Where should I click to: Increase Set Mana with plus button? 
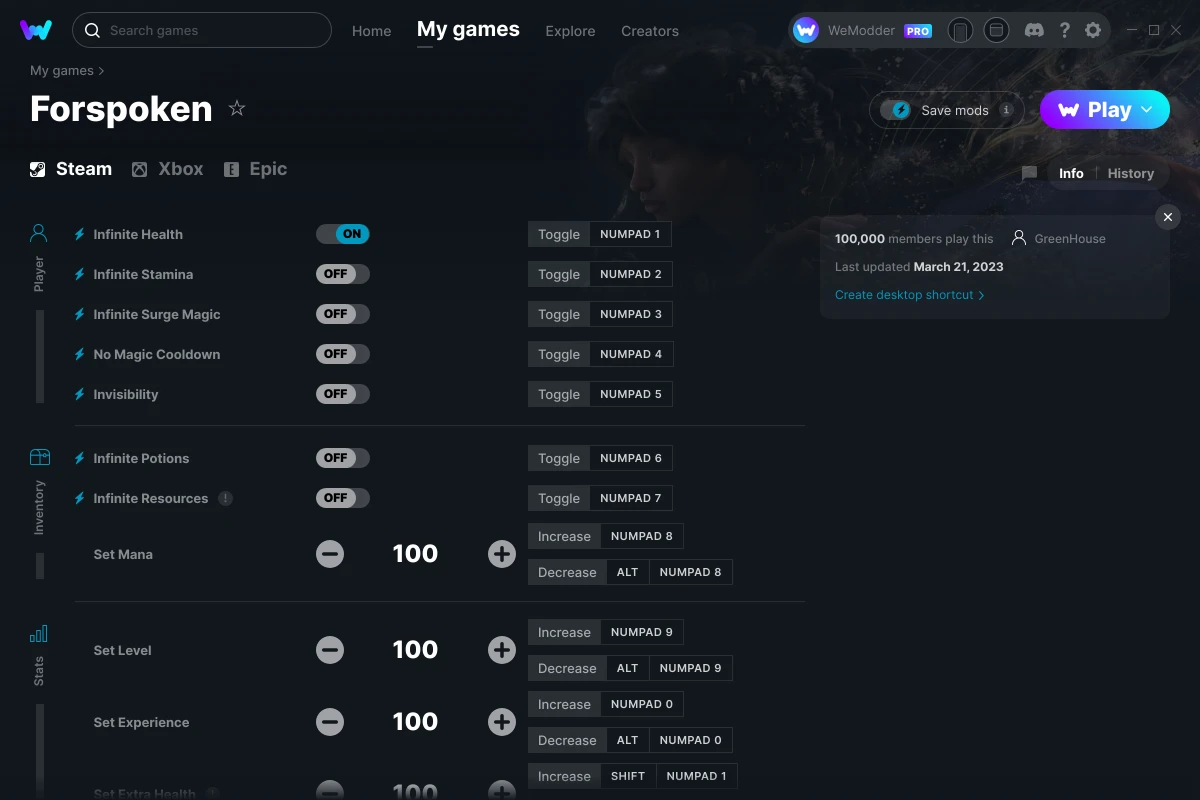(502, 554)
